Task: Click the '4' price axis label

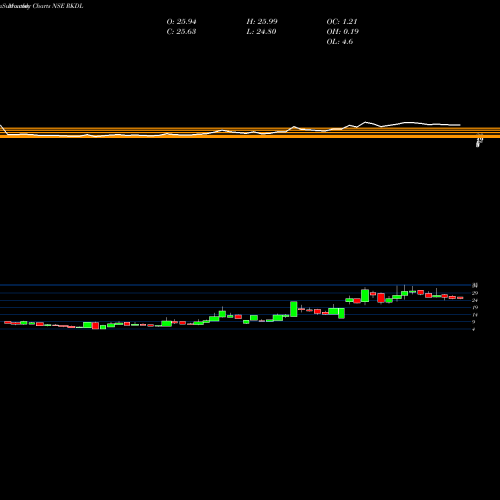Action: pyautogui.click(x=474, y=329)
